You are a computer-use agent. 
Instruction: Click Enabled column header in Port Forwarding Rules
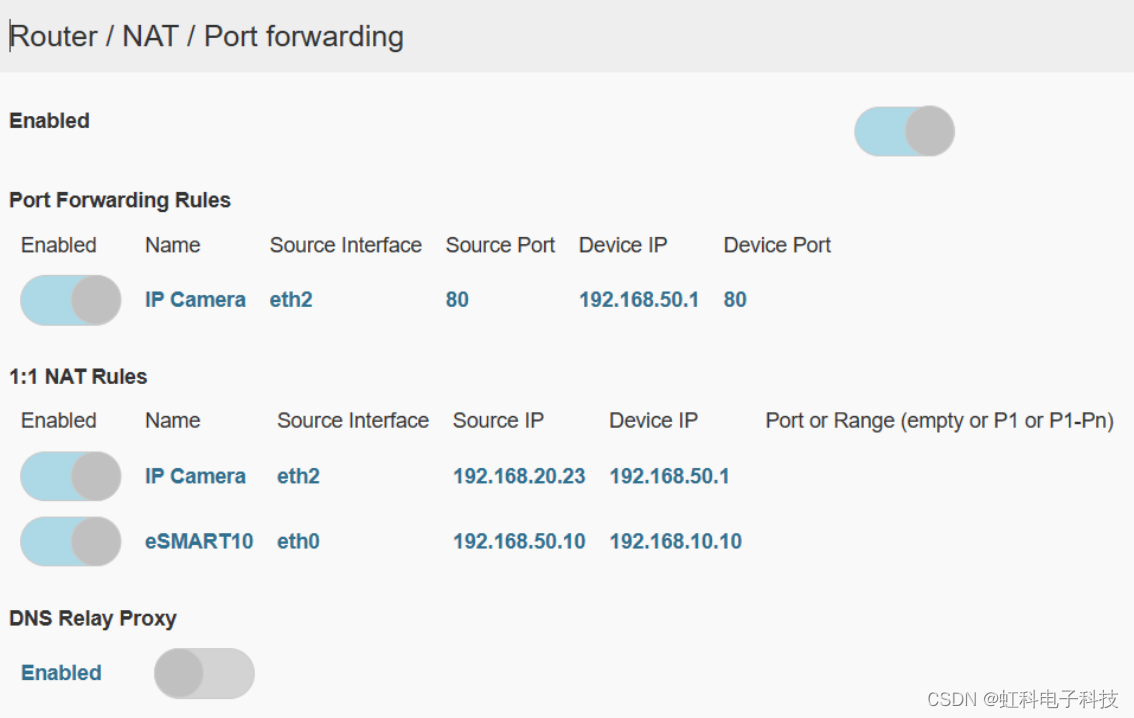click(59, 245)
